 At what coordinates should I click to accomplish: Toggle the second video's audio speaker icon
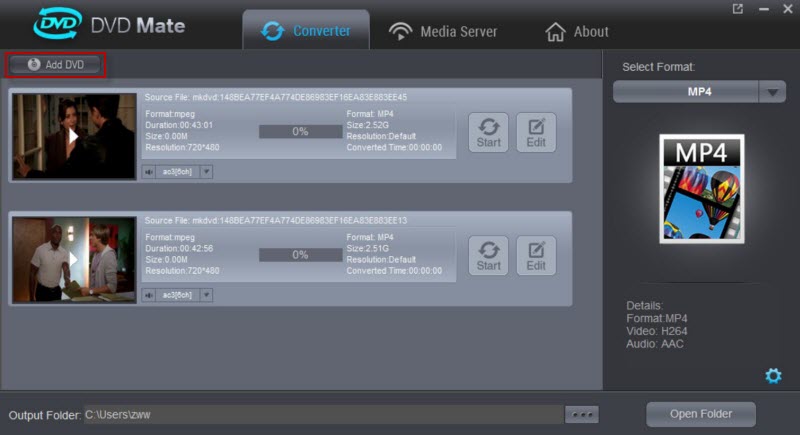coord(149,295)
